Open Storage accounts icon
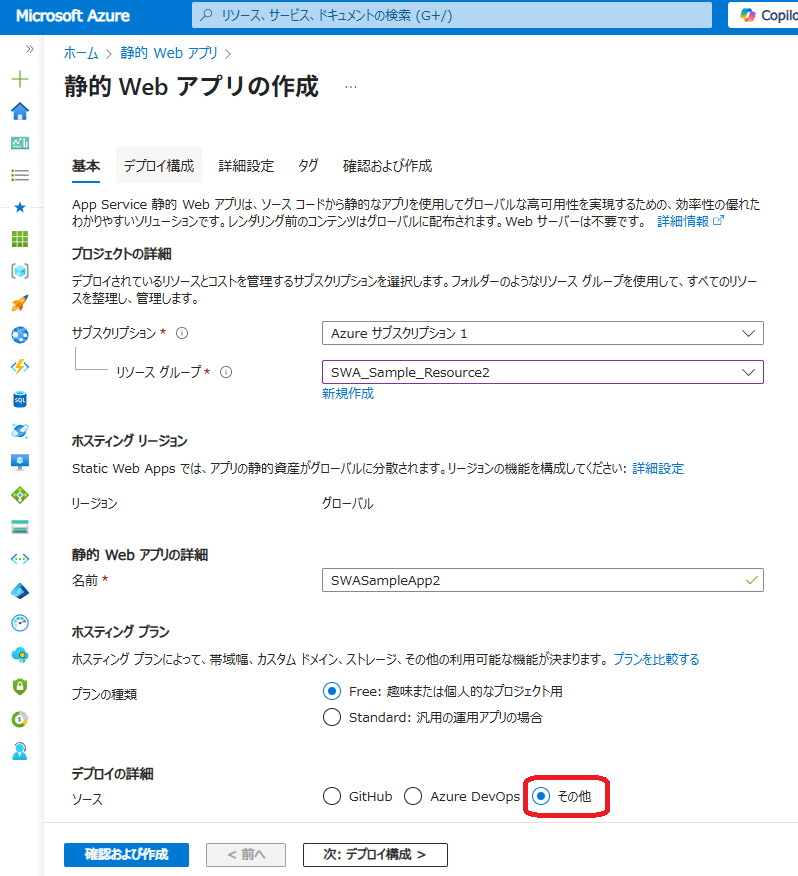 [20, 527]
